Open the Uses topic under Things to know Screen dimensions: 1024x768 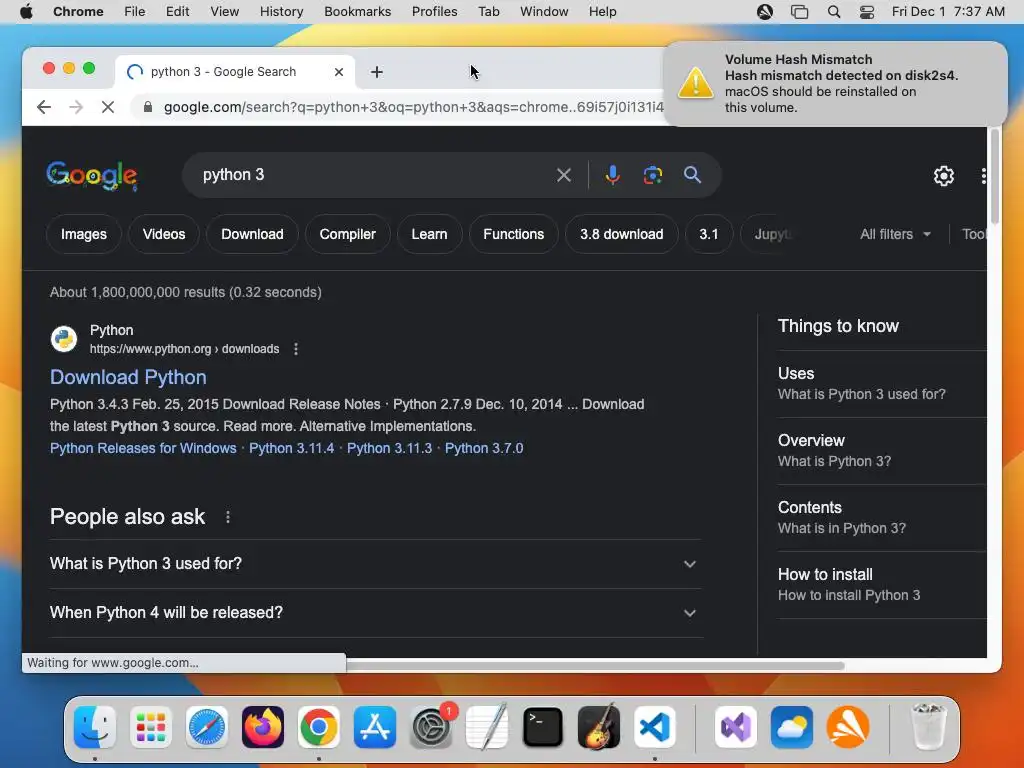click(882, 383)
